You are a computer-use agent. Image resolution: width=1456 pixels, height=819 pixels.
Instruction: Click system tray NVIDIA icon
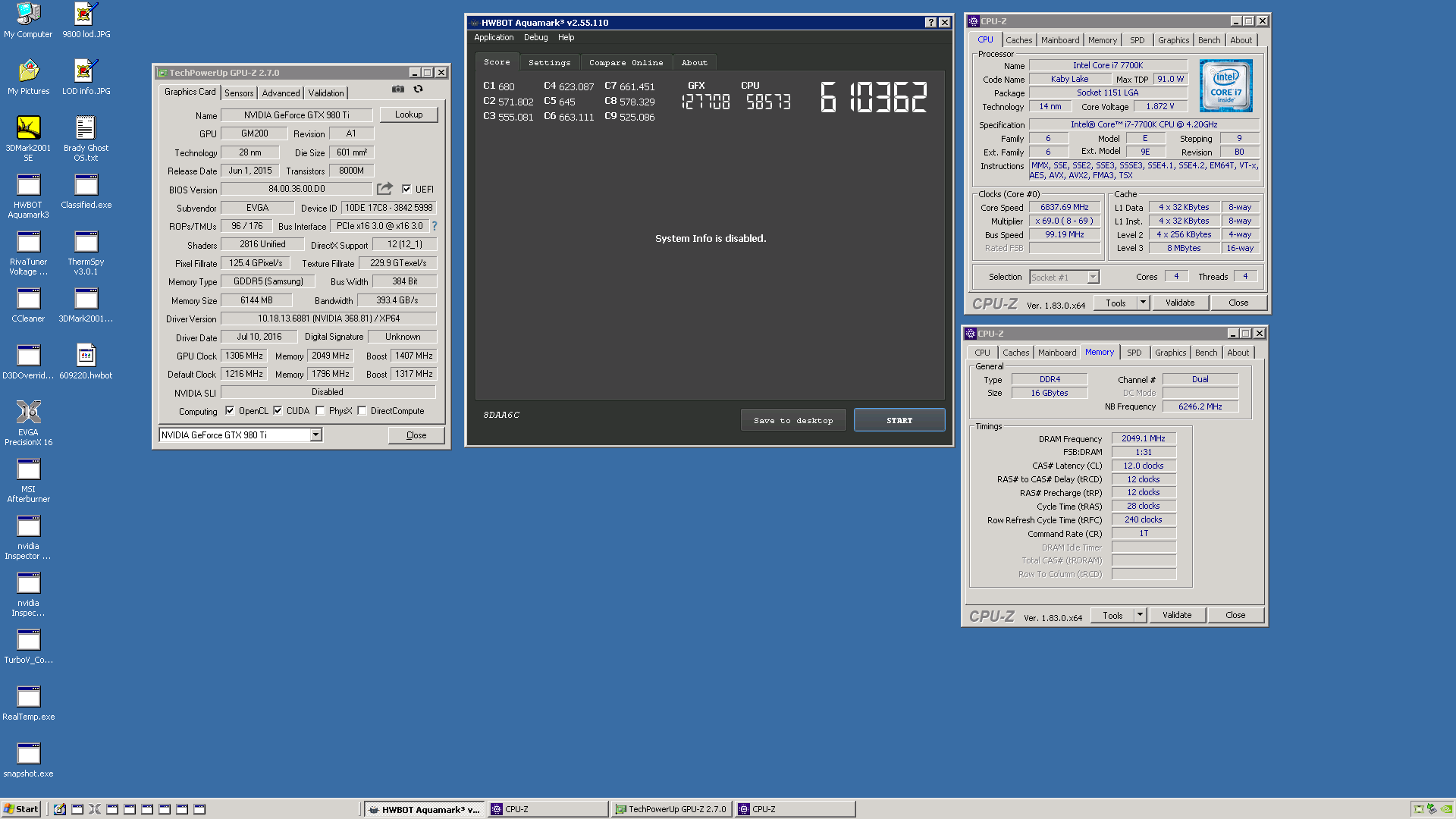1446,809
